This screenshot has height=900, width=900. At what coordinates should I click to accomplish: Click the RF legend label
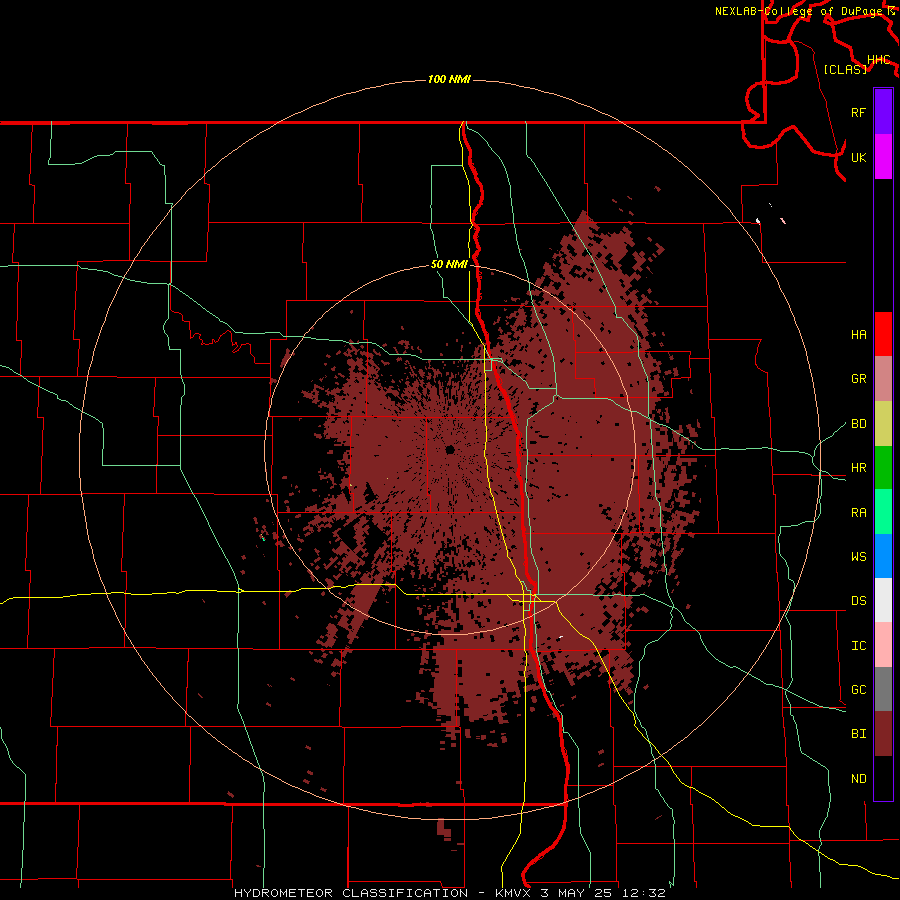pyautogui.click(x=858, y=112)
